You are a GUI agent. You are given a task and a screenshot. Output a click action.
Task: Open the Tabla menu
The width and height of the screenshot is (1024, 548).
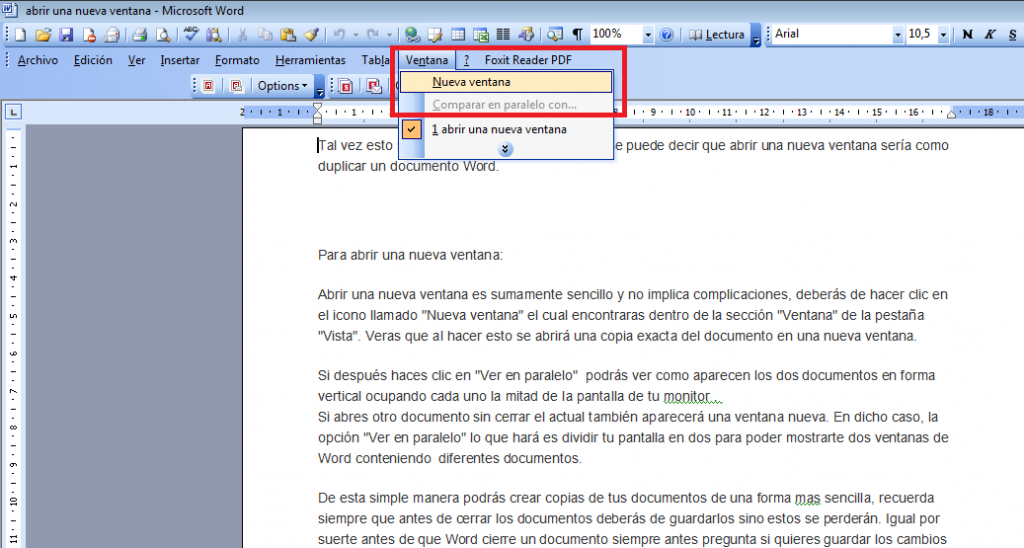tap(375, 60)
